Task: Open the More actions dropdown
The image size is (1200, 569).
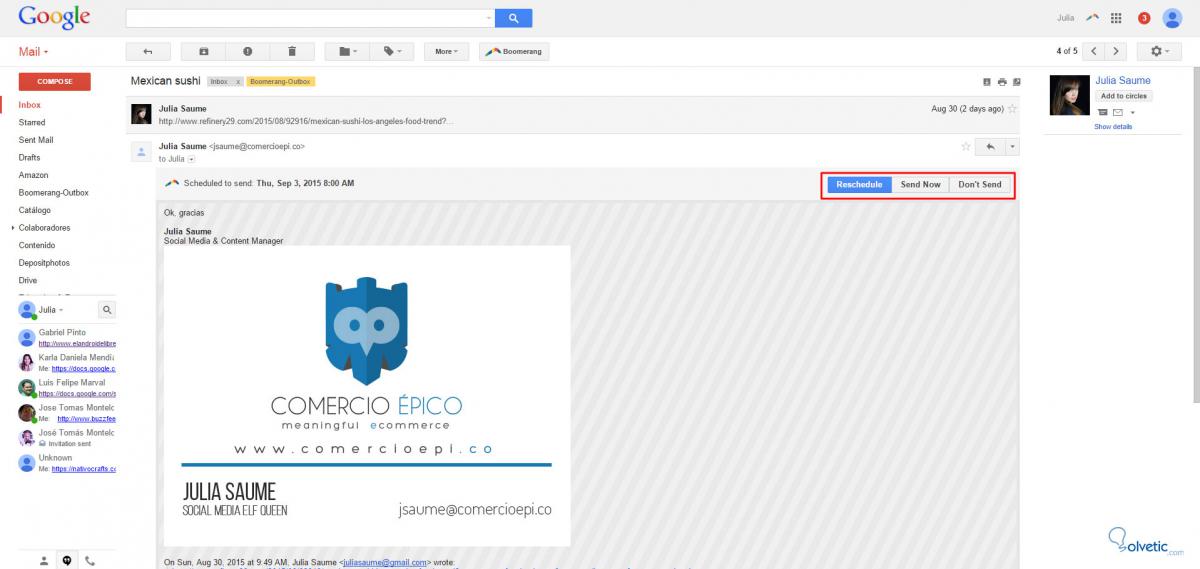Action: click(446, 51)
